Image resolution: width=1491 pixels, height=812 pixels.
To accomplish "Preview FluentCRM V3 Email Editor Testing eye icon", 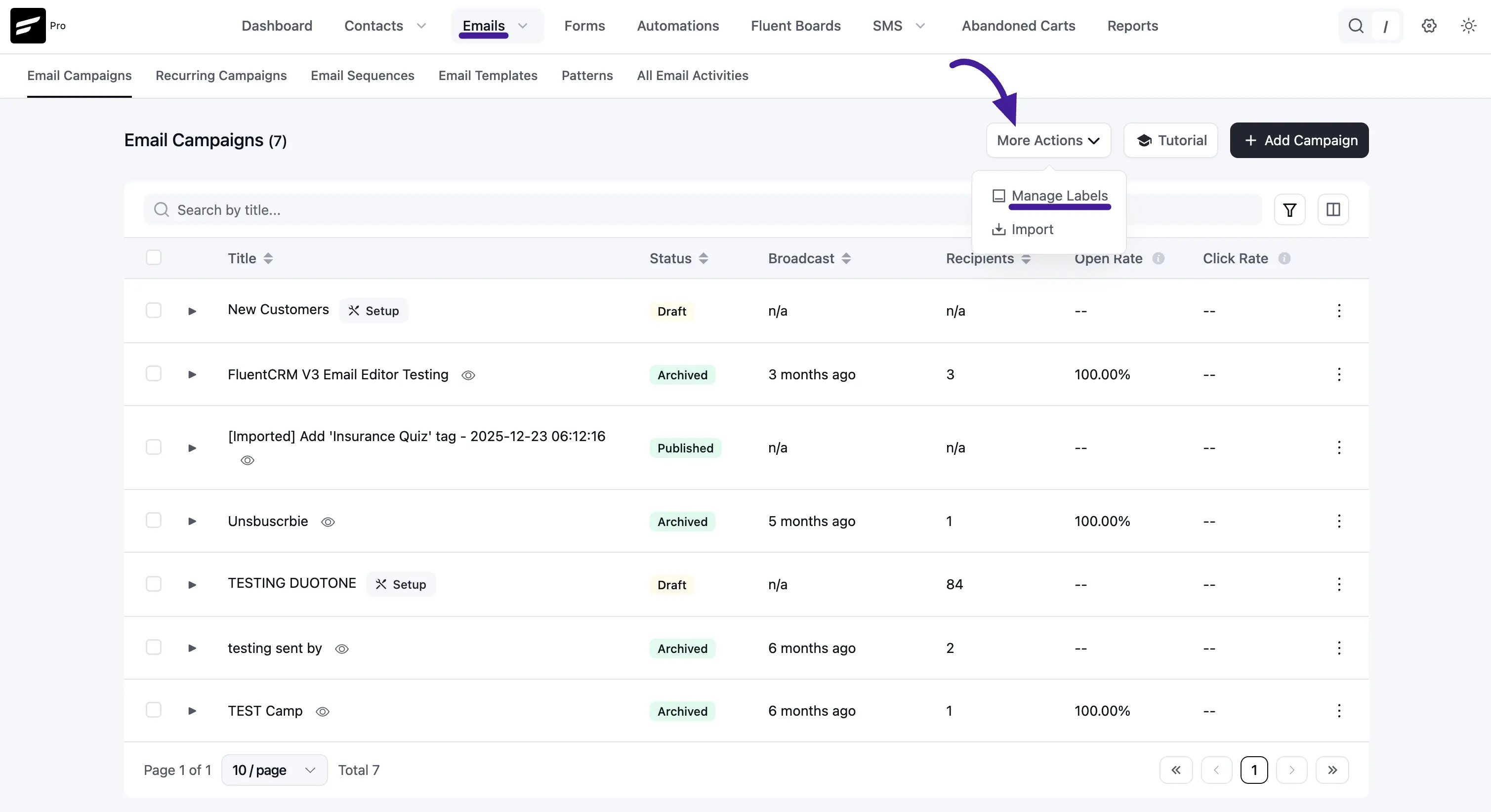I will coord(468,375).
